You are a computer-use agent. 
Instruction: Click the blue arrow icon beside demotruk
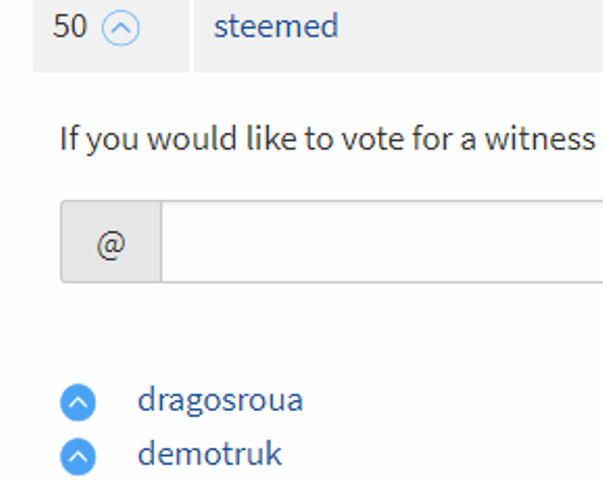pyautogui.click(x=78, y=457)
